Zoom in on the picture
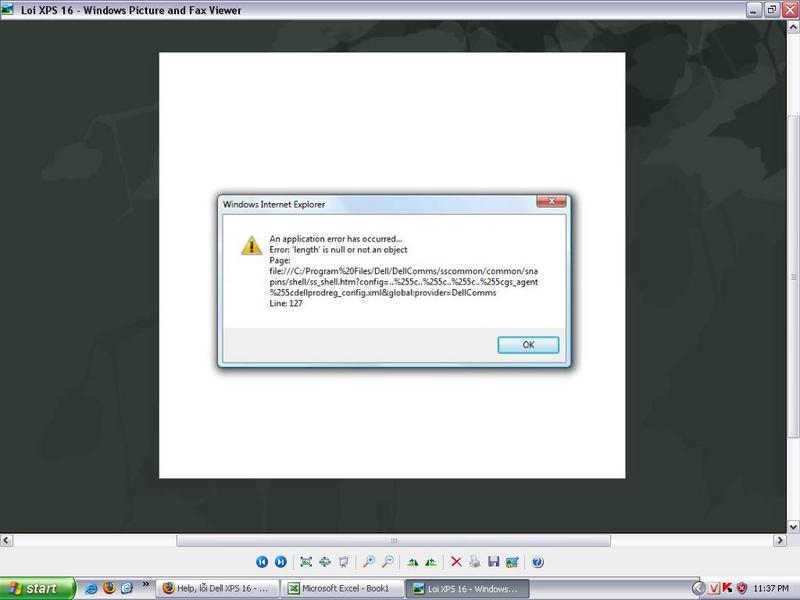Screen dimensions: 800x600 tap(369, 562)
